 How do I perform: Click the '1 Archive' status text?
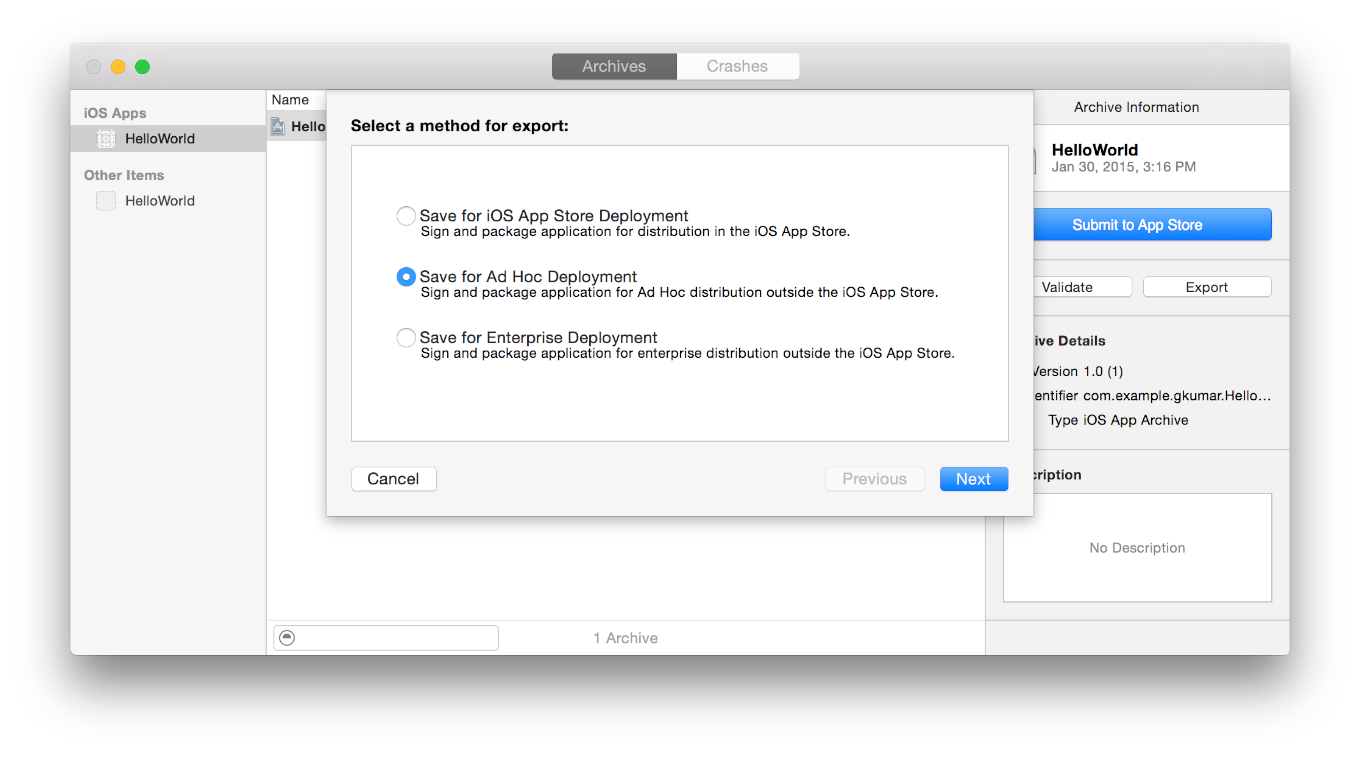[626, 638]
